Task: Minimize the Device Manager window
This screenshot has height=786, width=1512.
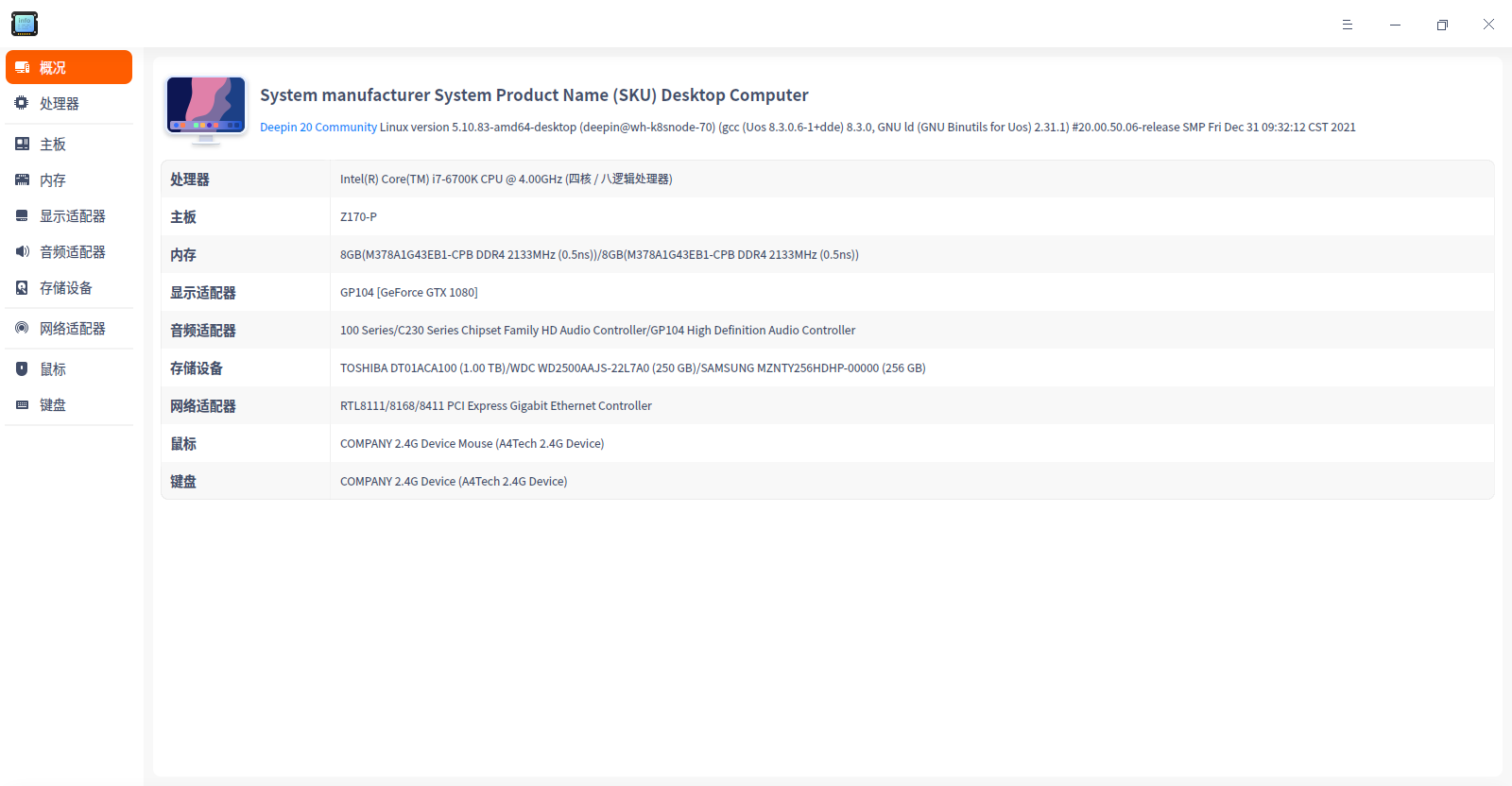Action: click(x=1395, y=25)
